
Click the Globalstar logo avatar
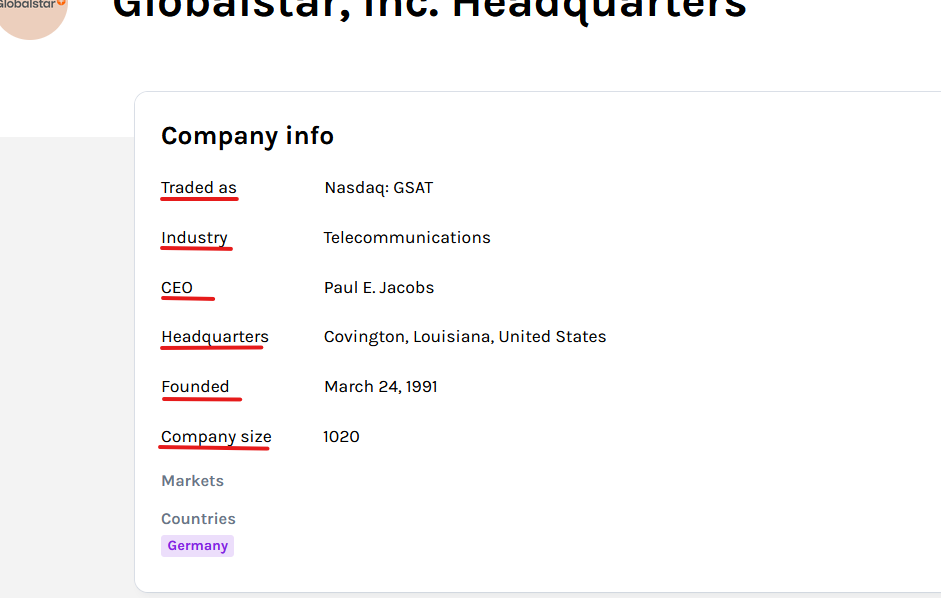[x=31, y=13]
